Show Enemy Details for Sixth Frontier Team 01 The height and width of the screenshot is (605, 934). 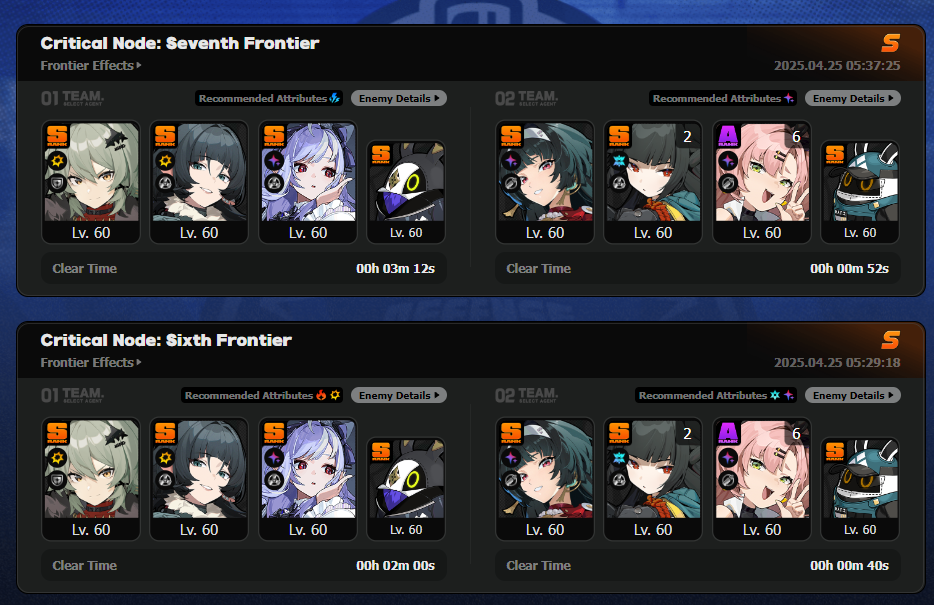398,395
